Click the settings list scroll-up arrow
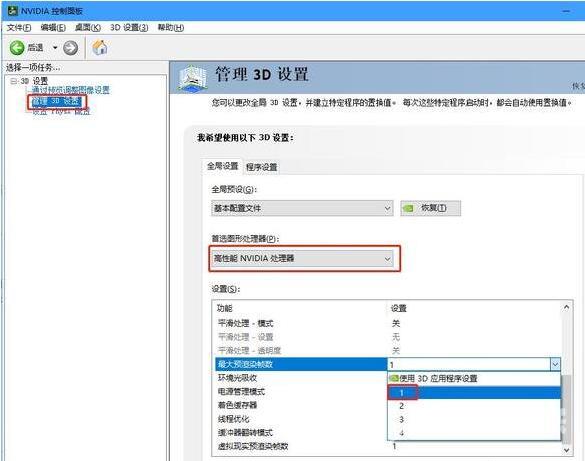The image size is (585, 461). 566,307
